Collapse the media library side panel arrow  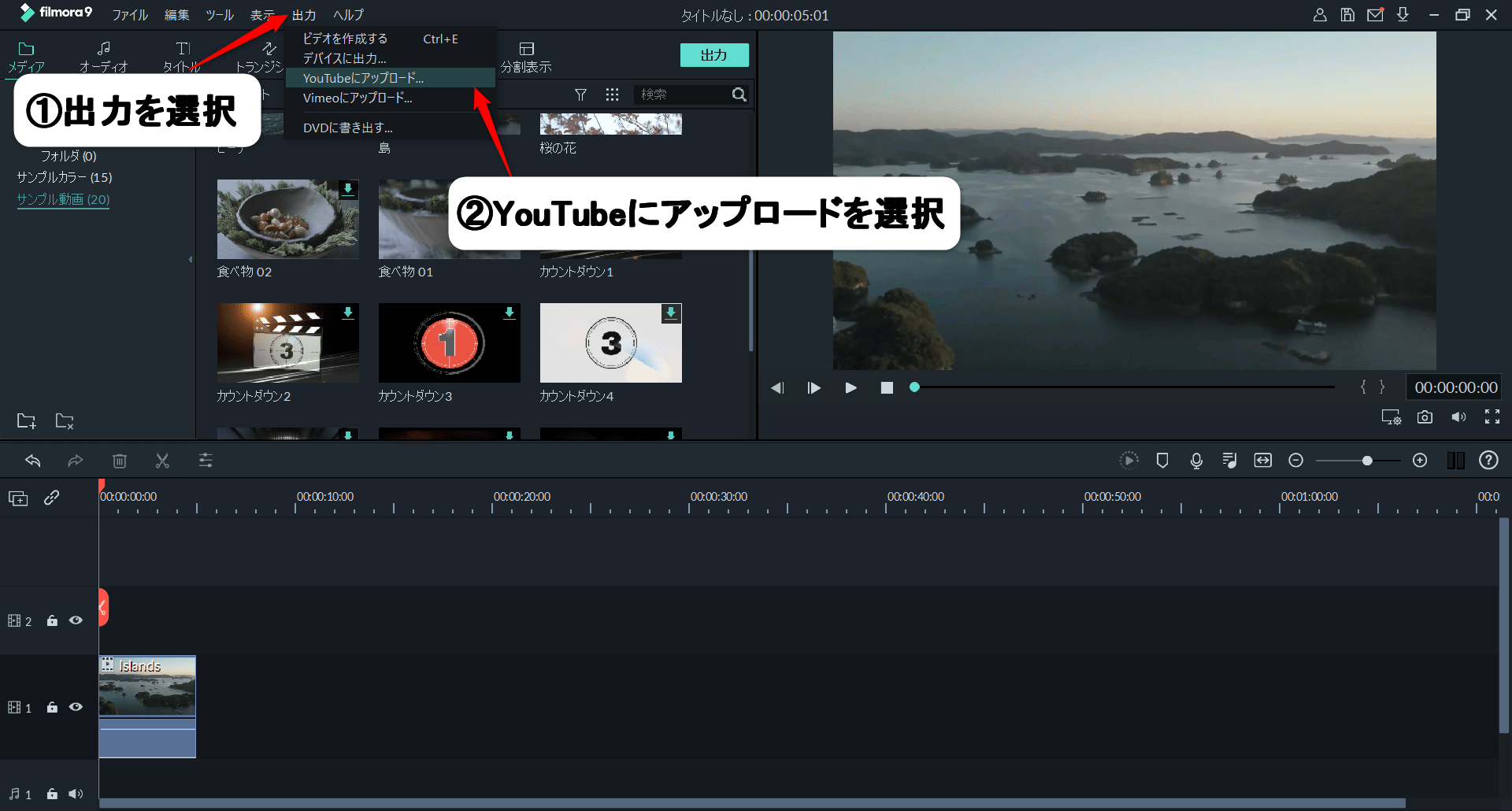(190, 259)
